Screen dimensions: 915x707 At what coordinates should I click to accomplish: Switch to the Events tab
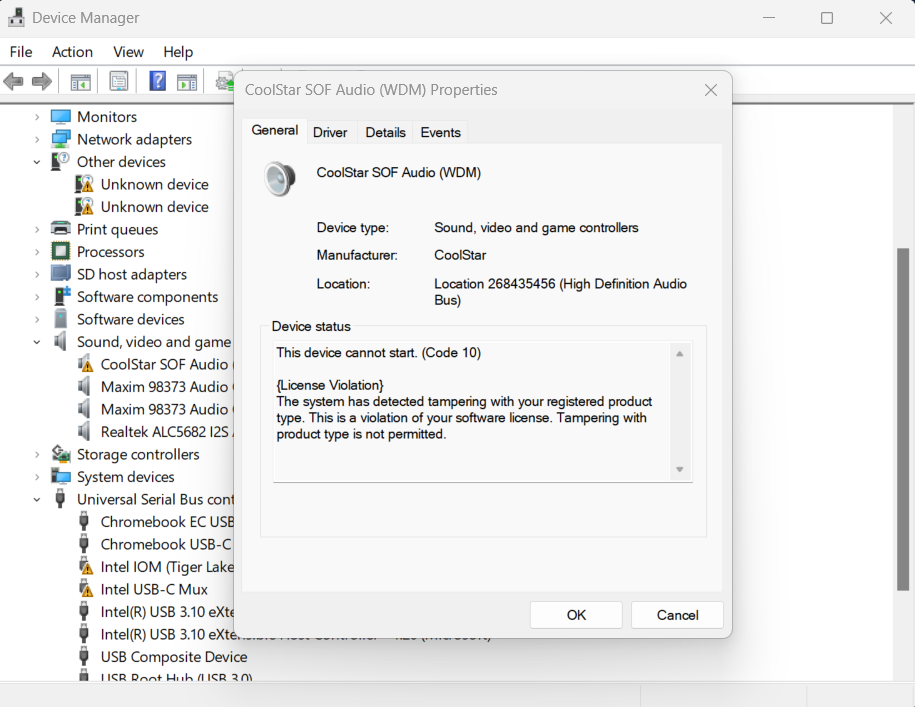[441, 132]
